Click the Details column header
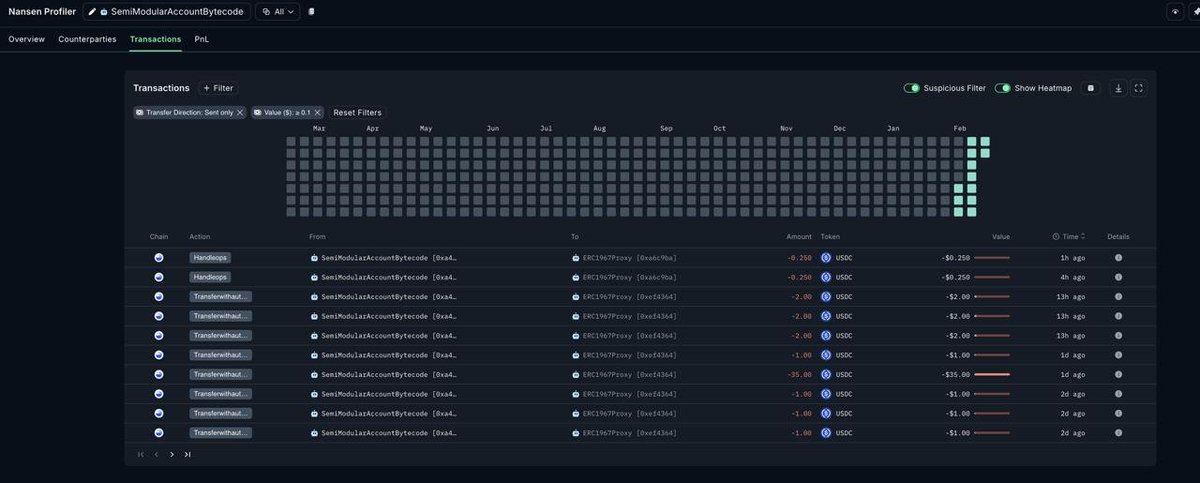The height and width of the screenshot is (483, 1200). (1118, 237)
